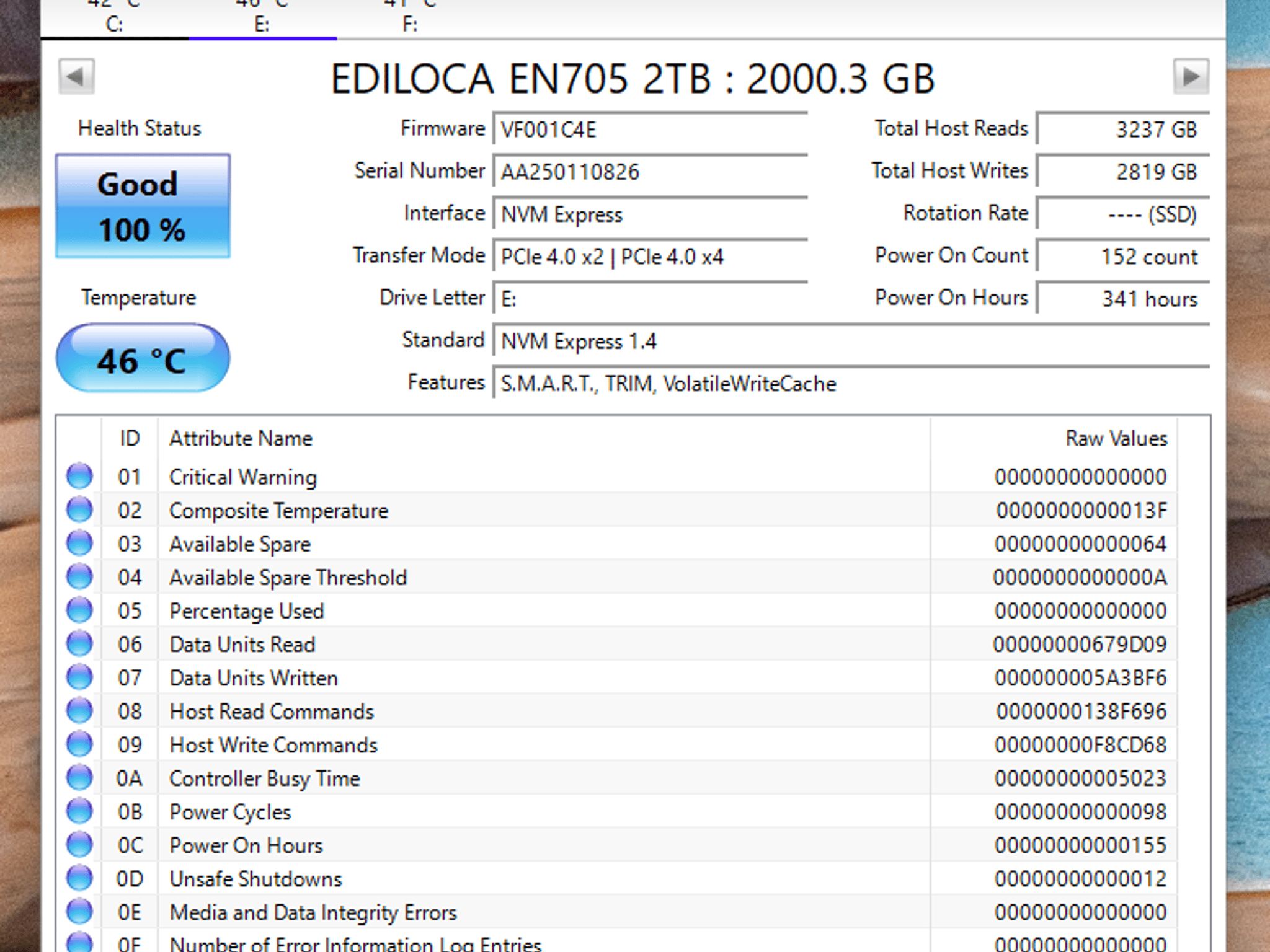The width and height of the screenshot is (1270, 952).
Task: Click status circle for Unsafe Shutdowns row
Action: 79,878
